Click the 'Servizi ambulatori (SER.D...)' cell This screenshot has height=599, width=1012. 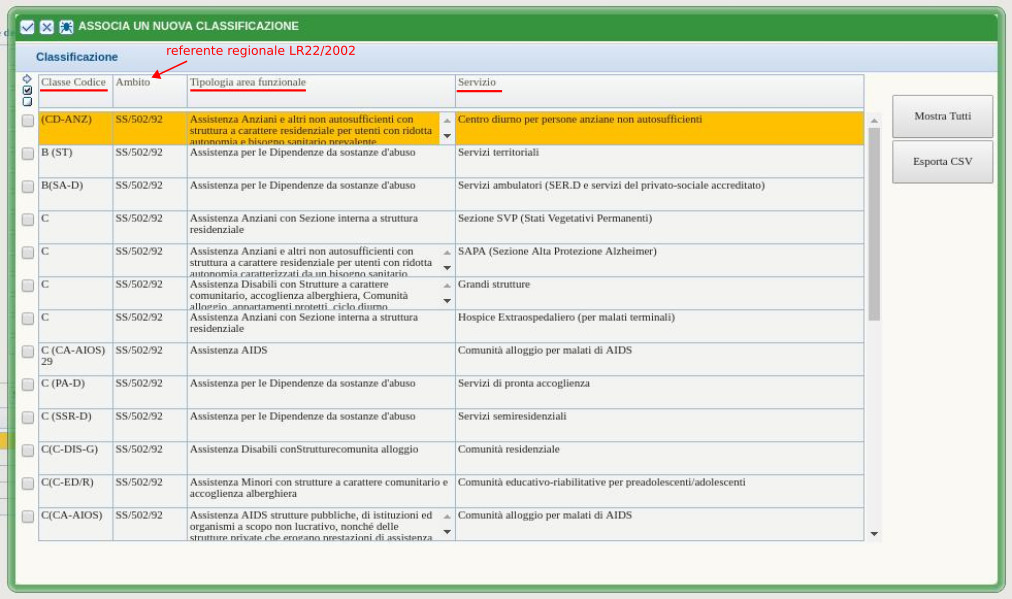point(660,194)
